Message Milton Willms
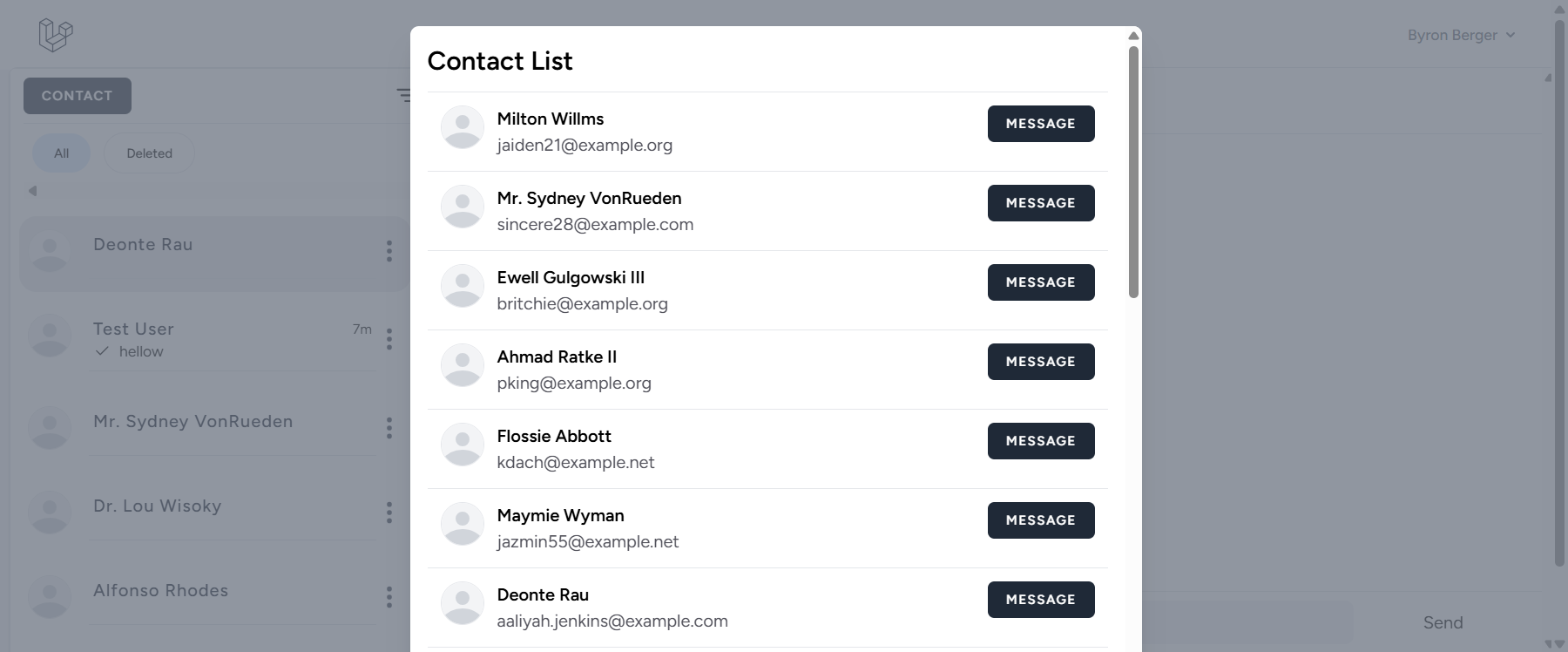 click(x=1040, y=124)
